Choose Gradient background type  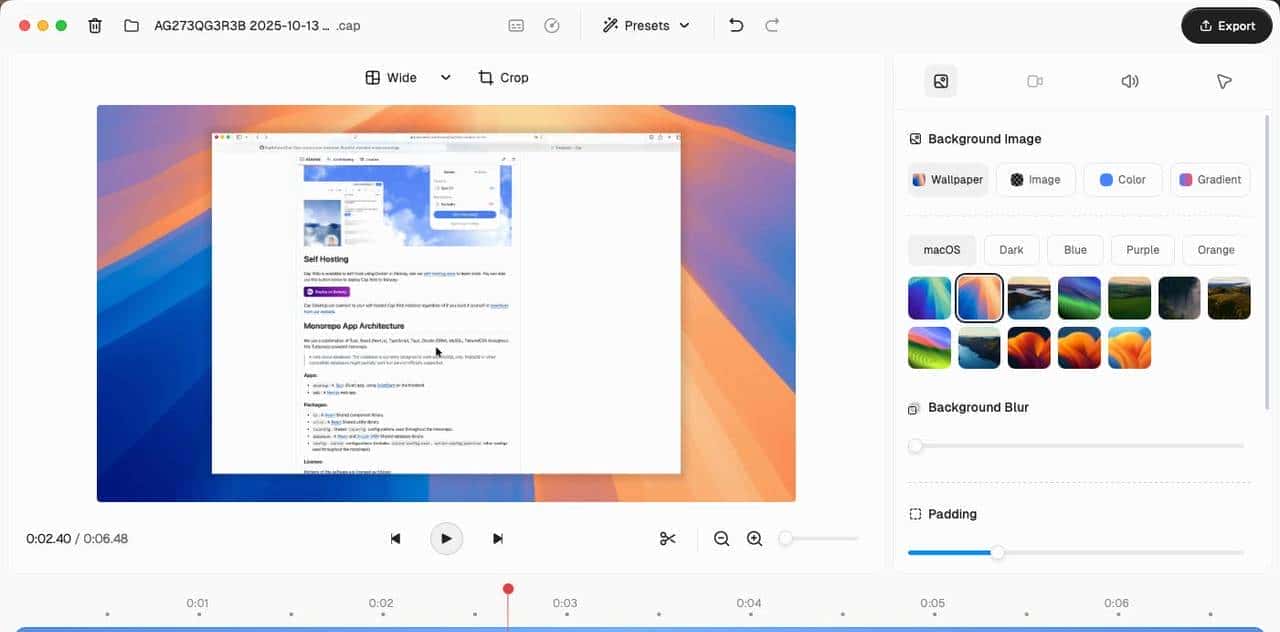click(x=1210, y=180)
